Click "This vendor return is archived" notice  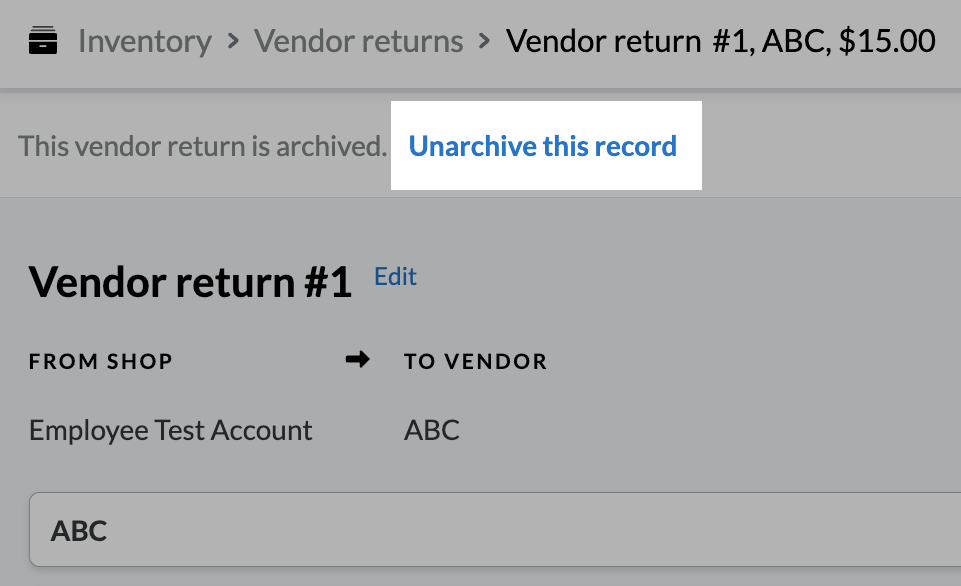(202, 146)
